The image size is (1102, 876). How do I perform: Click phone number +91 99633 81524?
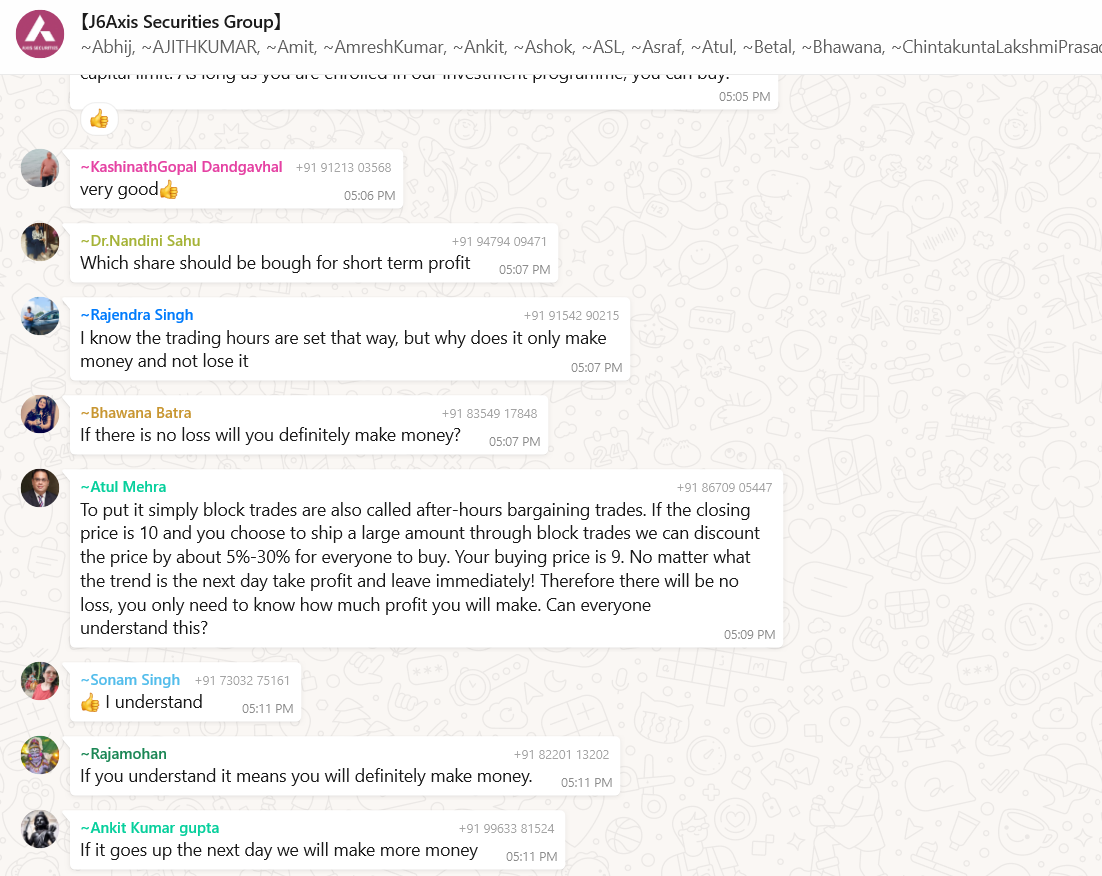point(506,829)
